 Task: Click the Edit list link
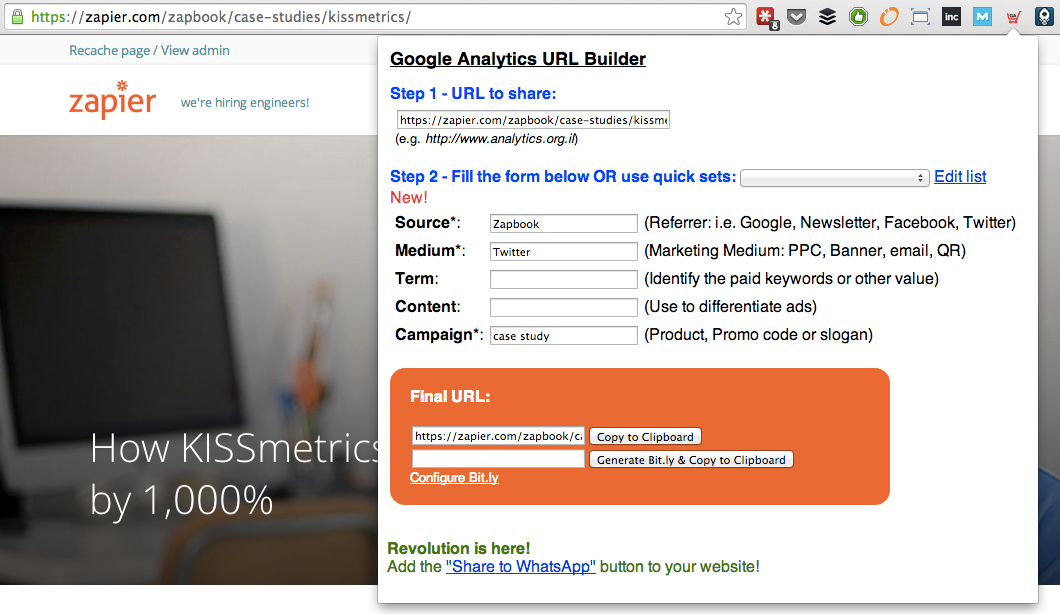(x=960, y=176)
